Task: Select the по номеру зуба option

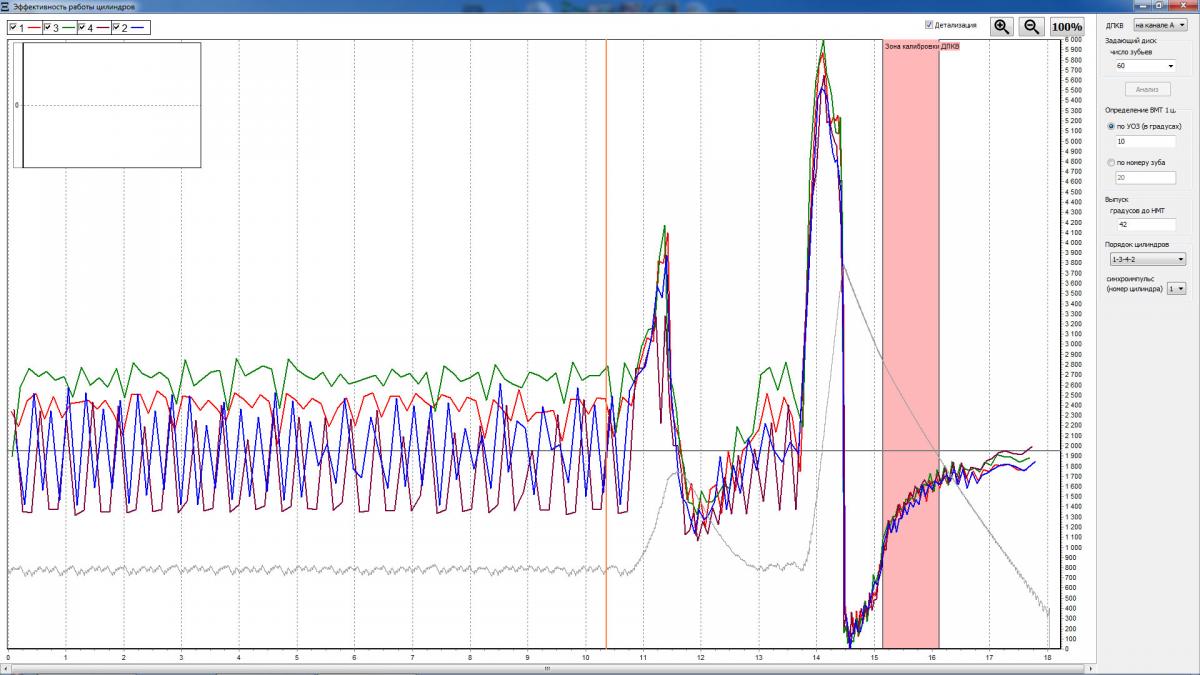Action: (x=1112, y=162)
